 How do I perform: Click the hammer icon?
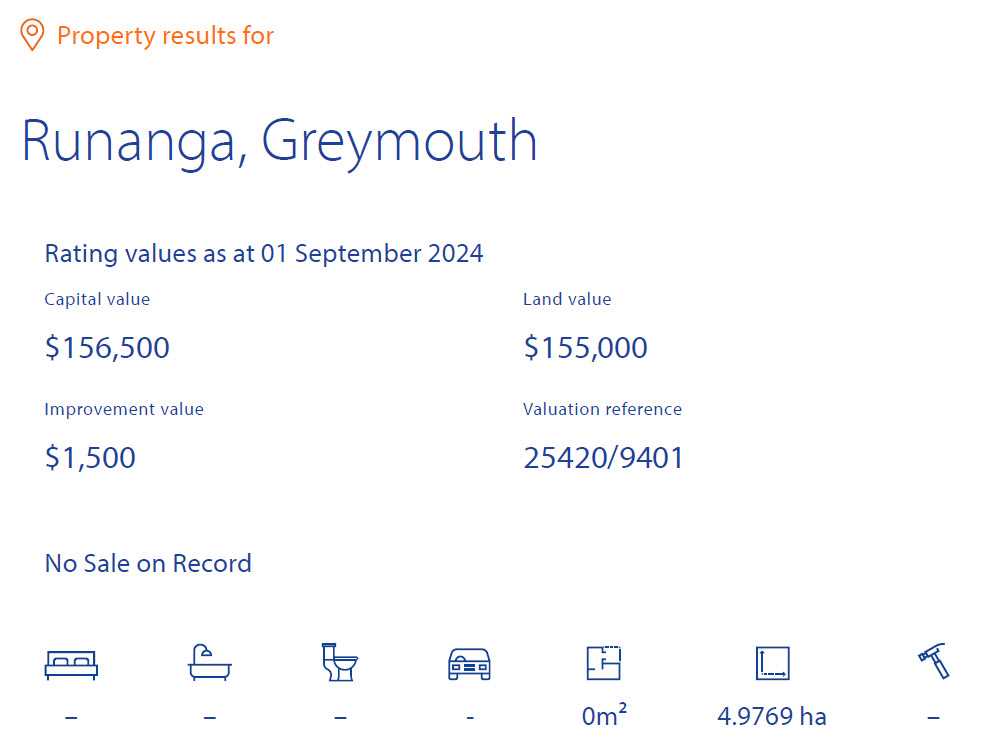933,662
